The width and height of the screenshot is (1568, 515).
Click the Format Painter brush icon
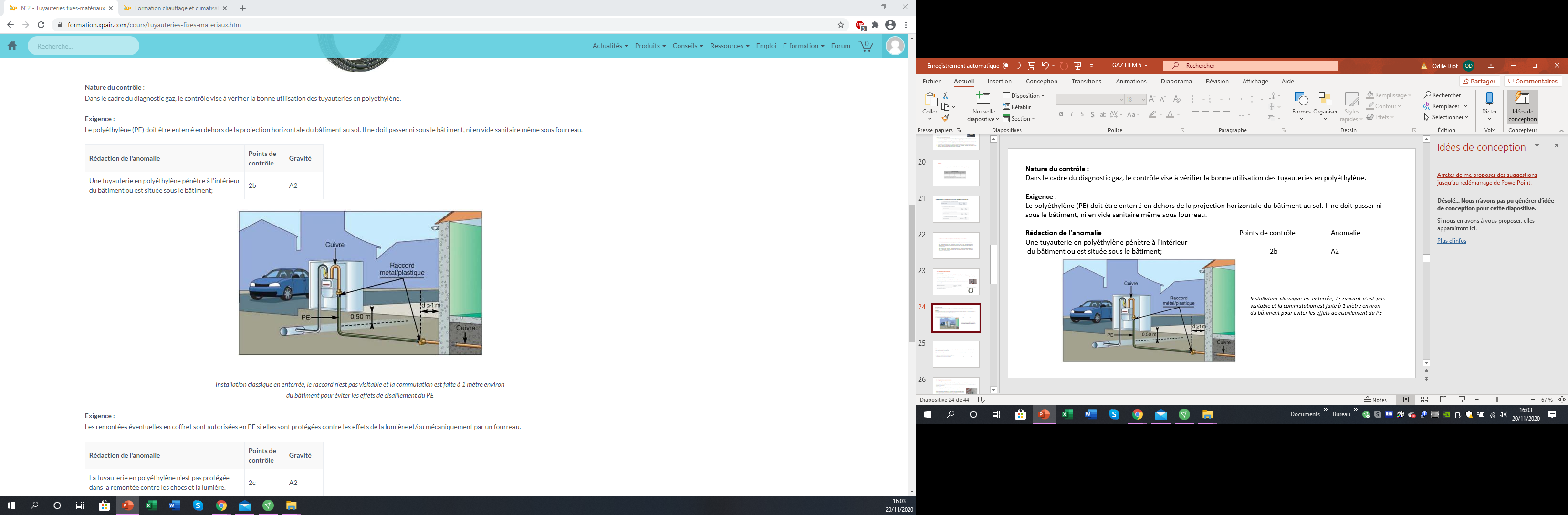[x=945, y=118]
